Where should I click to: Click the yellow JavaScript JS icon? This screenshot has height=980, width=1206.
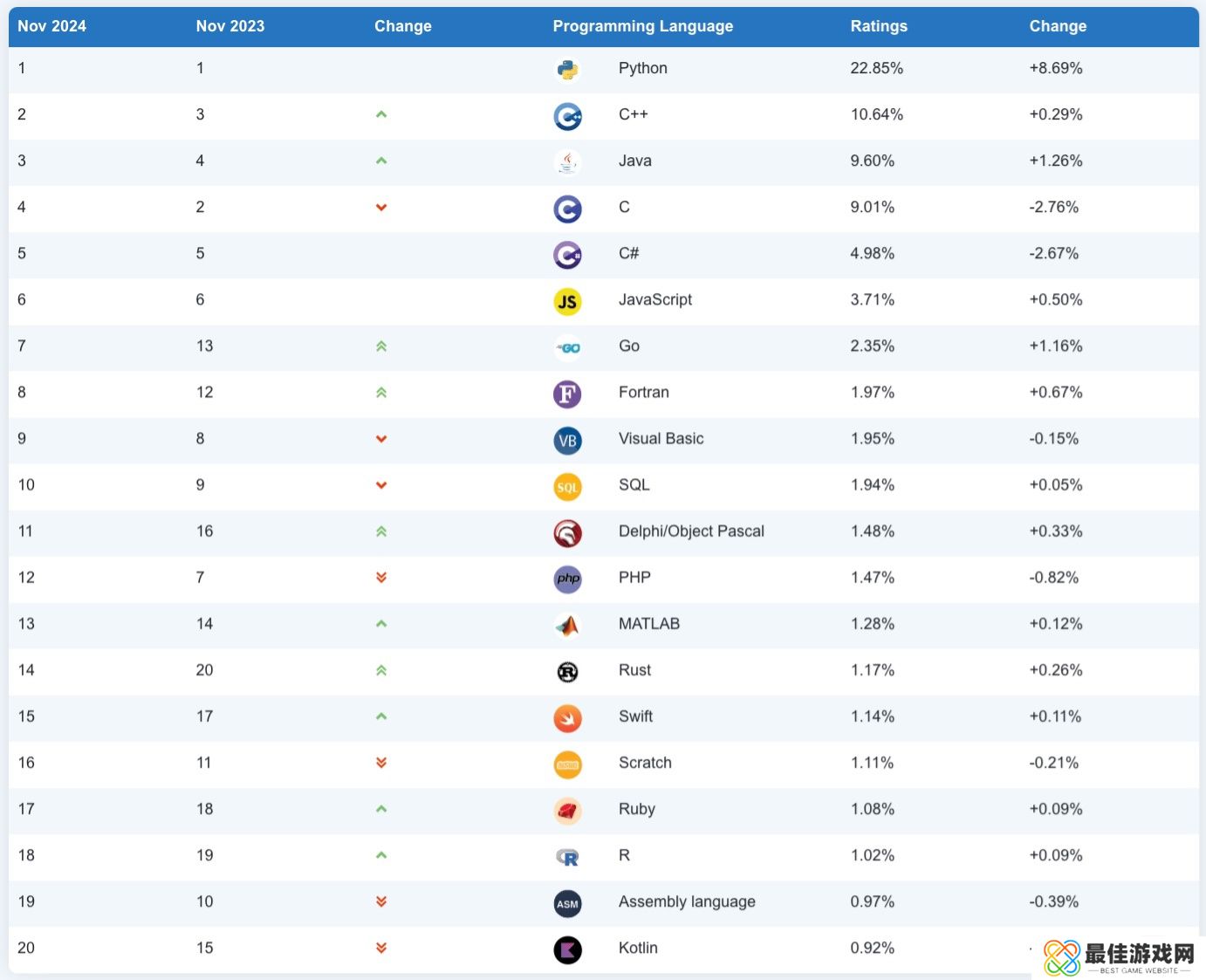pyautogui.click(x=567, y=302)
